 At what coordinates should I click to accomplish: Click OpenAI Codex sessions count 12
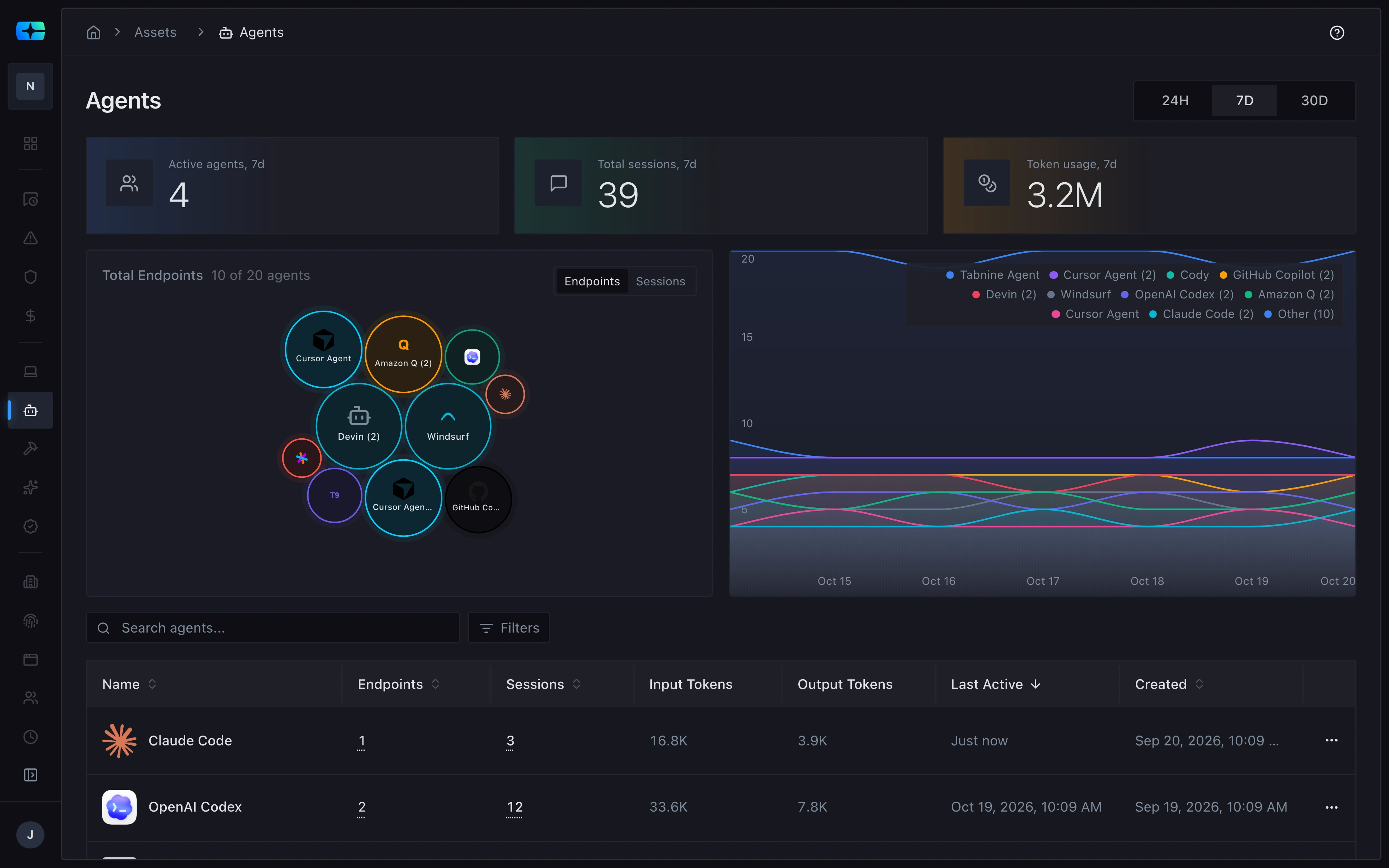(x=514, y=808)
